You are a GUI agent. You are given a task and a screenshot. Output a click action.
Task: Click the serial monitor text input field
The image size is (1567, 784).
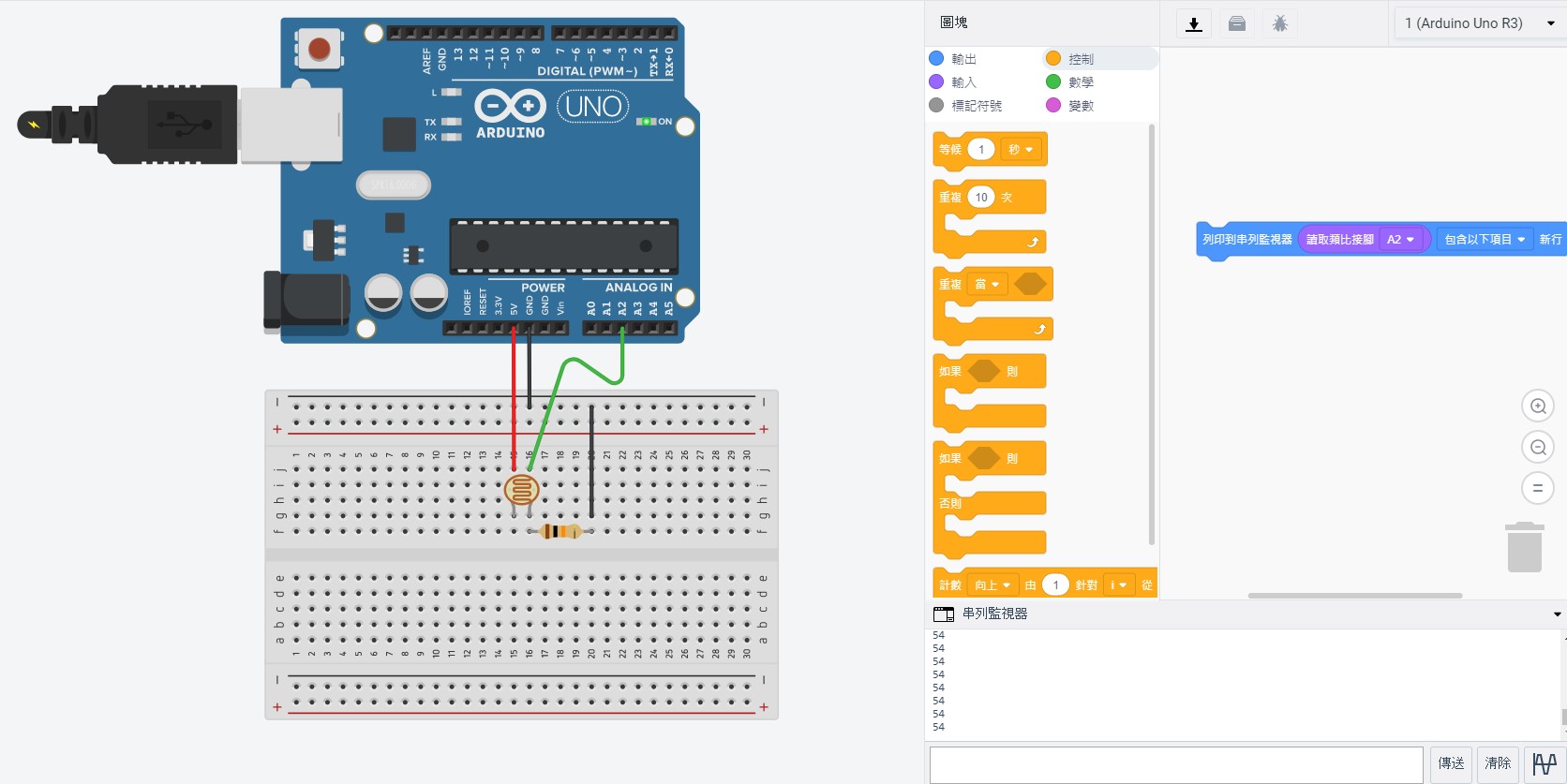1176,764
